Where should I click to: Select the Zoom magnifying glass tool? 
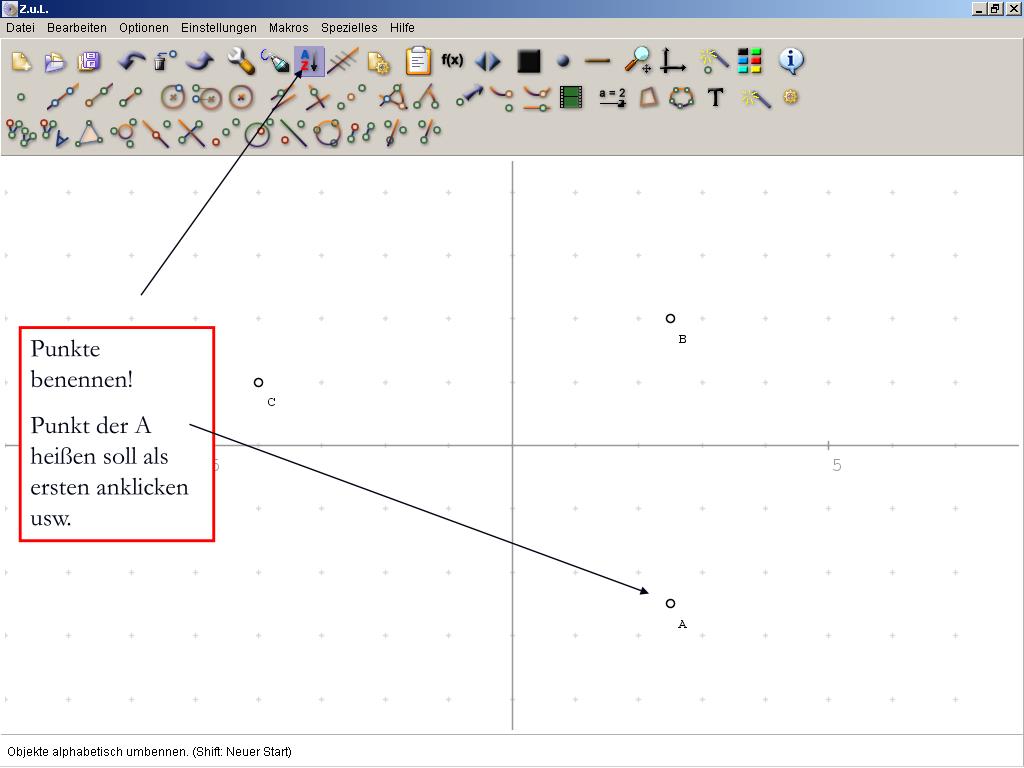point(638,59)
